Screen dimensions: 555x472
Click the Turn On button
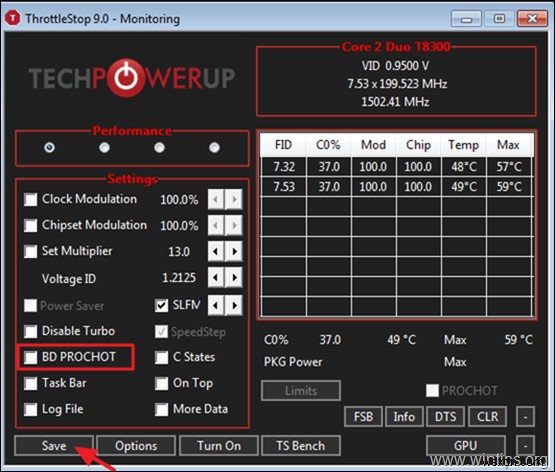pos(219,446)
